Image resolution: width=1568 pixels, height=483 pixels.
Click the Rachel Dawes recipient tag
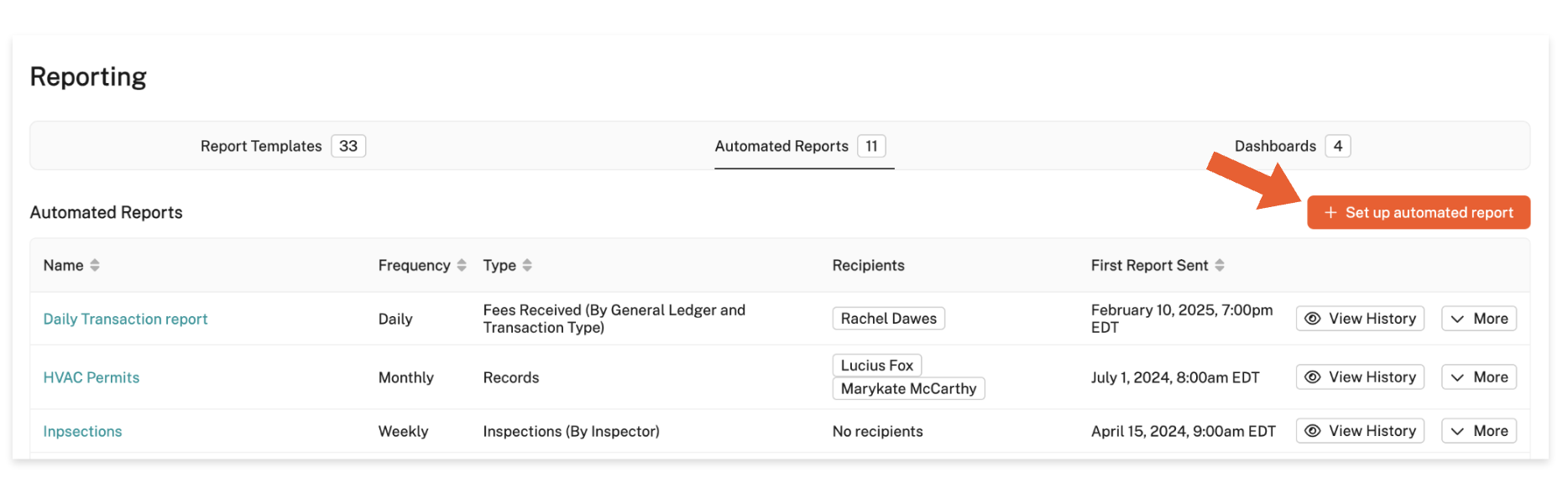point(888,319)
